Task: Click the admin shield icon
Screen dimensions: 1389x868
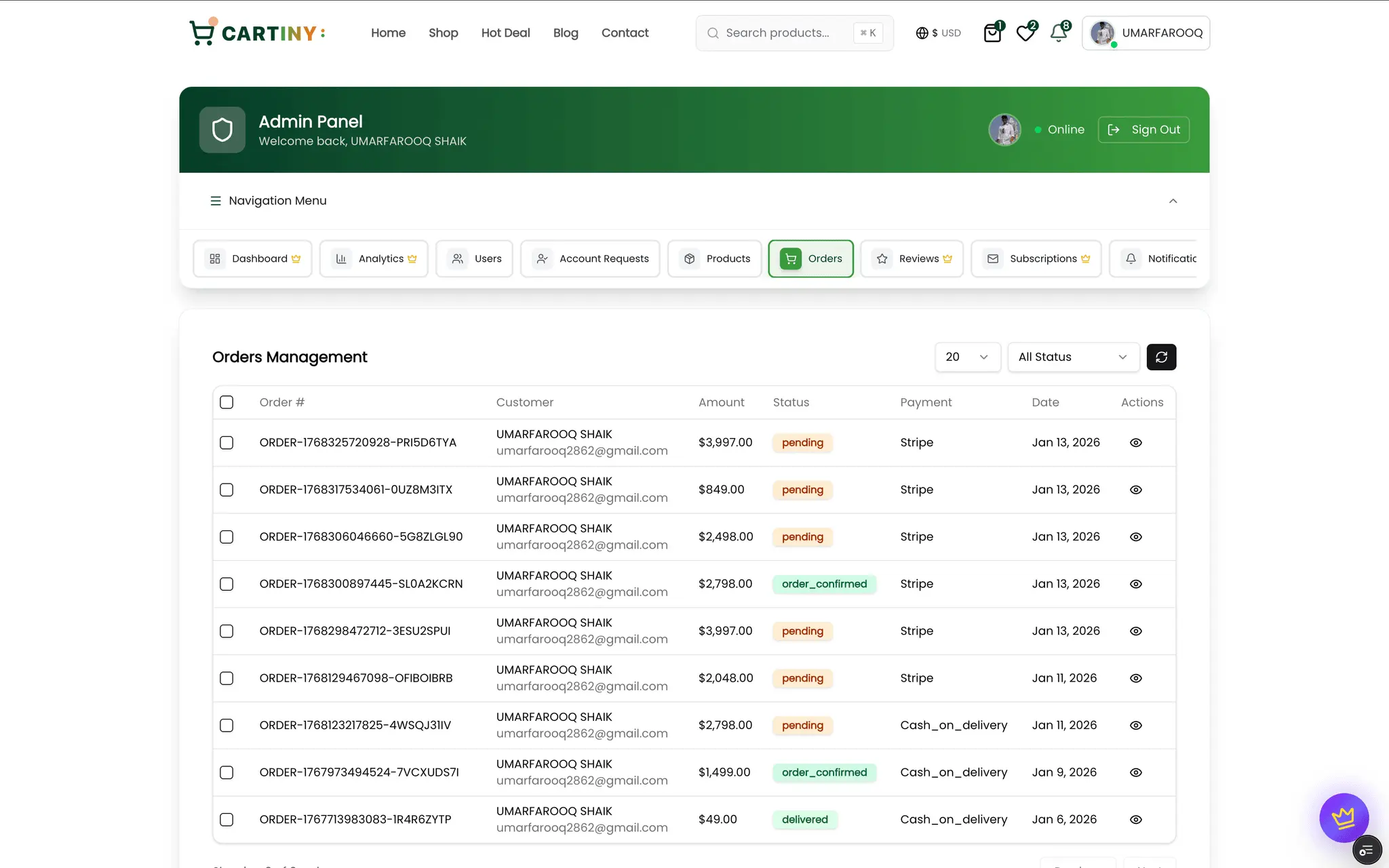Action: [222, 130]
